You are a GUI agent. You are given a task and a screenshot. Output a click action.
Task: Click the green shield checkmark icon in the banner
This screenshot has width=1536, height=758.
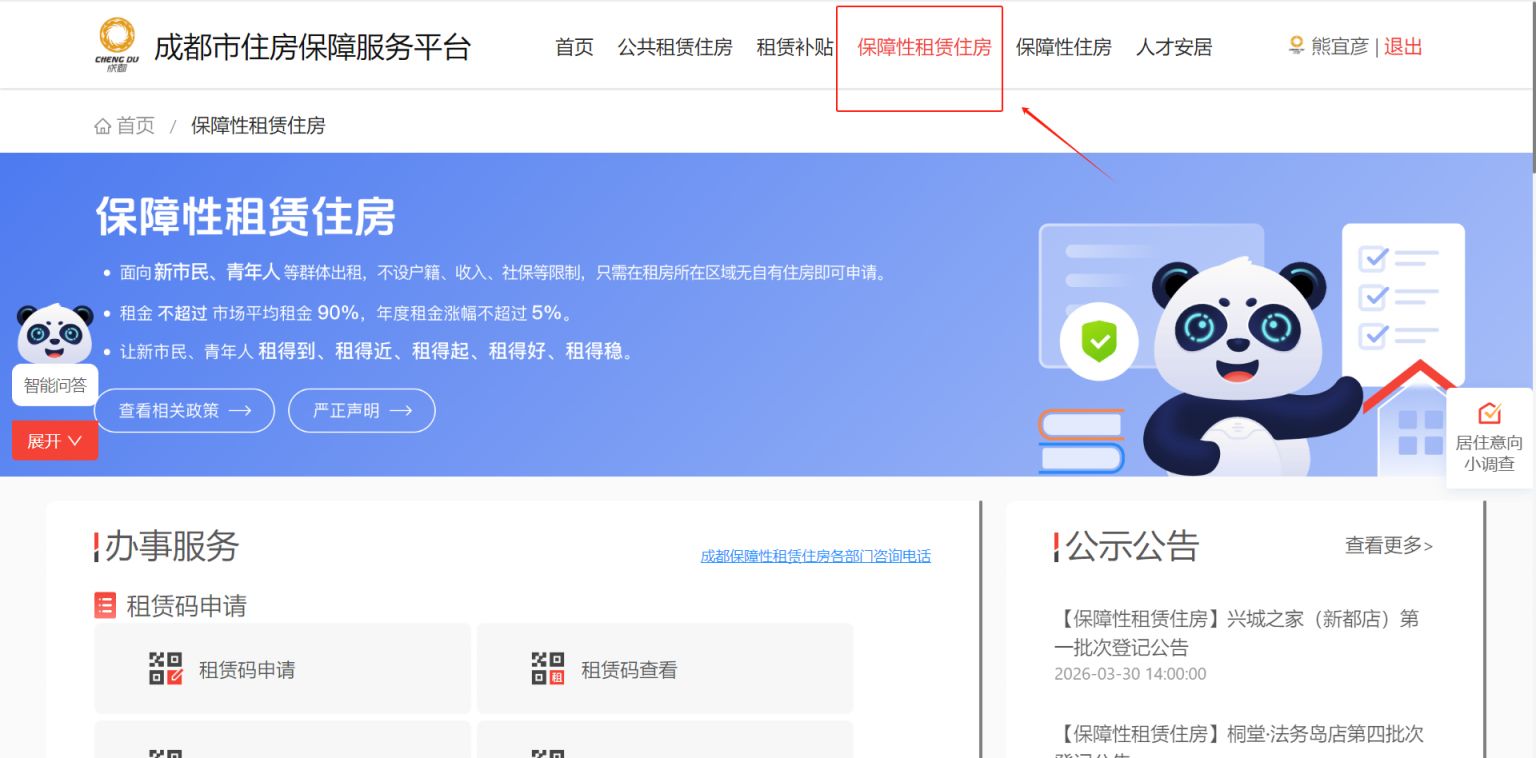pos(1099,342)
